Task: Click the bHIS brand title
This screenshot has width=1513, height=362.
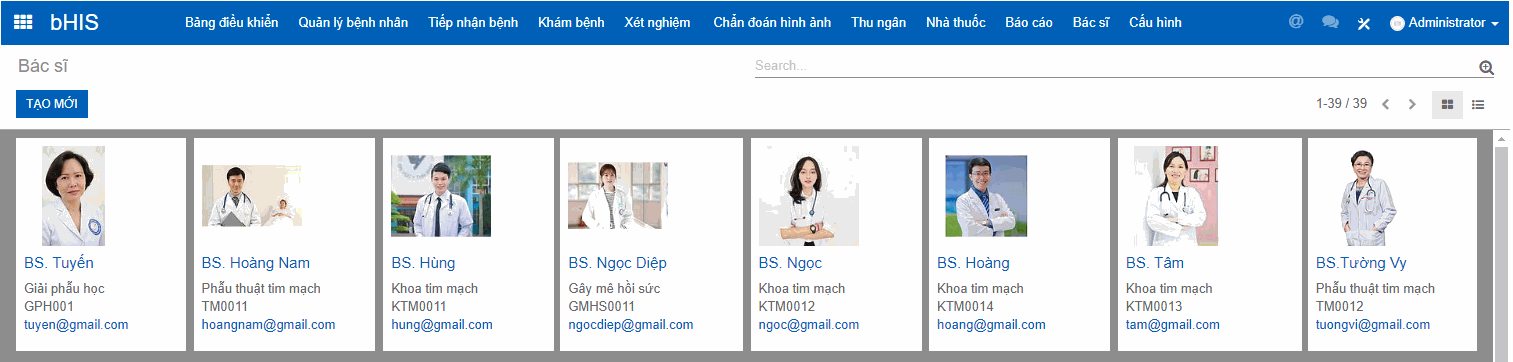Action: pyautogui.click(x=74, y=22)
